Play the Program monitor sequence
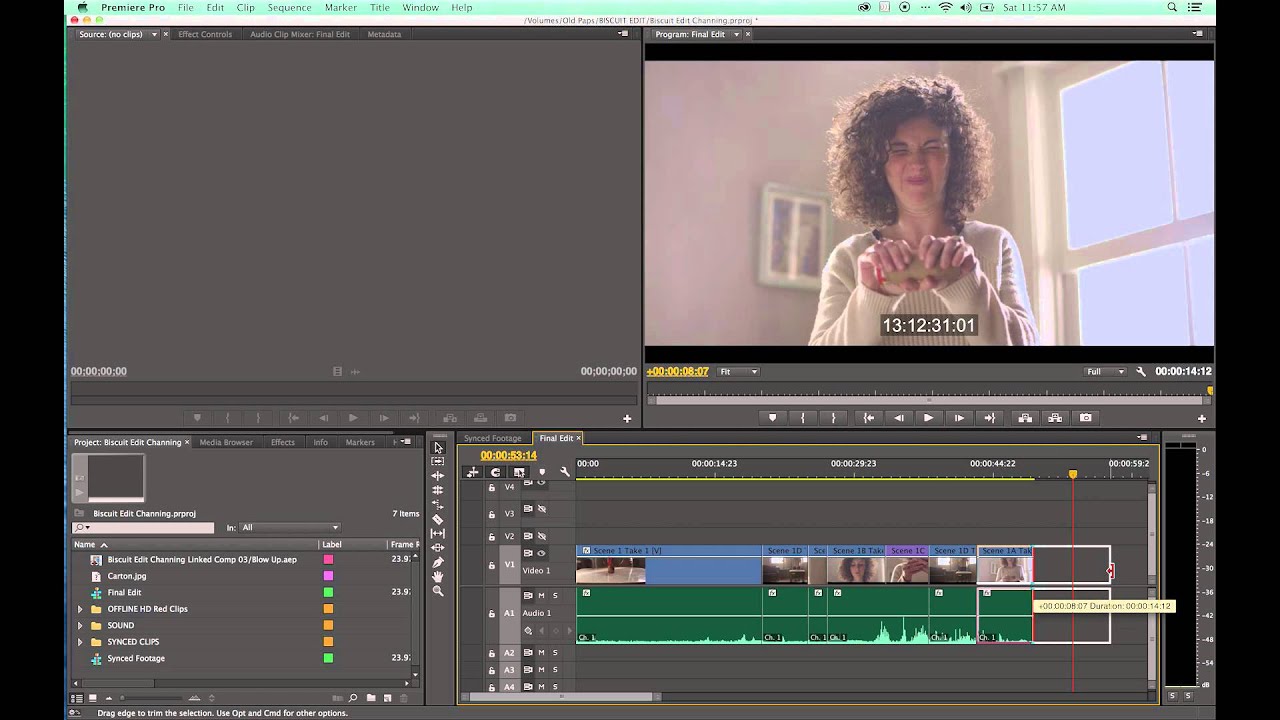The height and width of the screenshot is (720, 1280). [928, 418]
